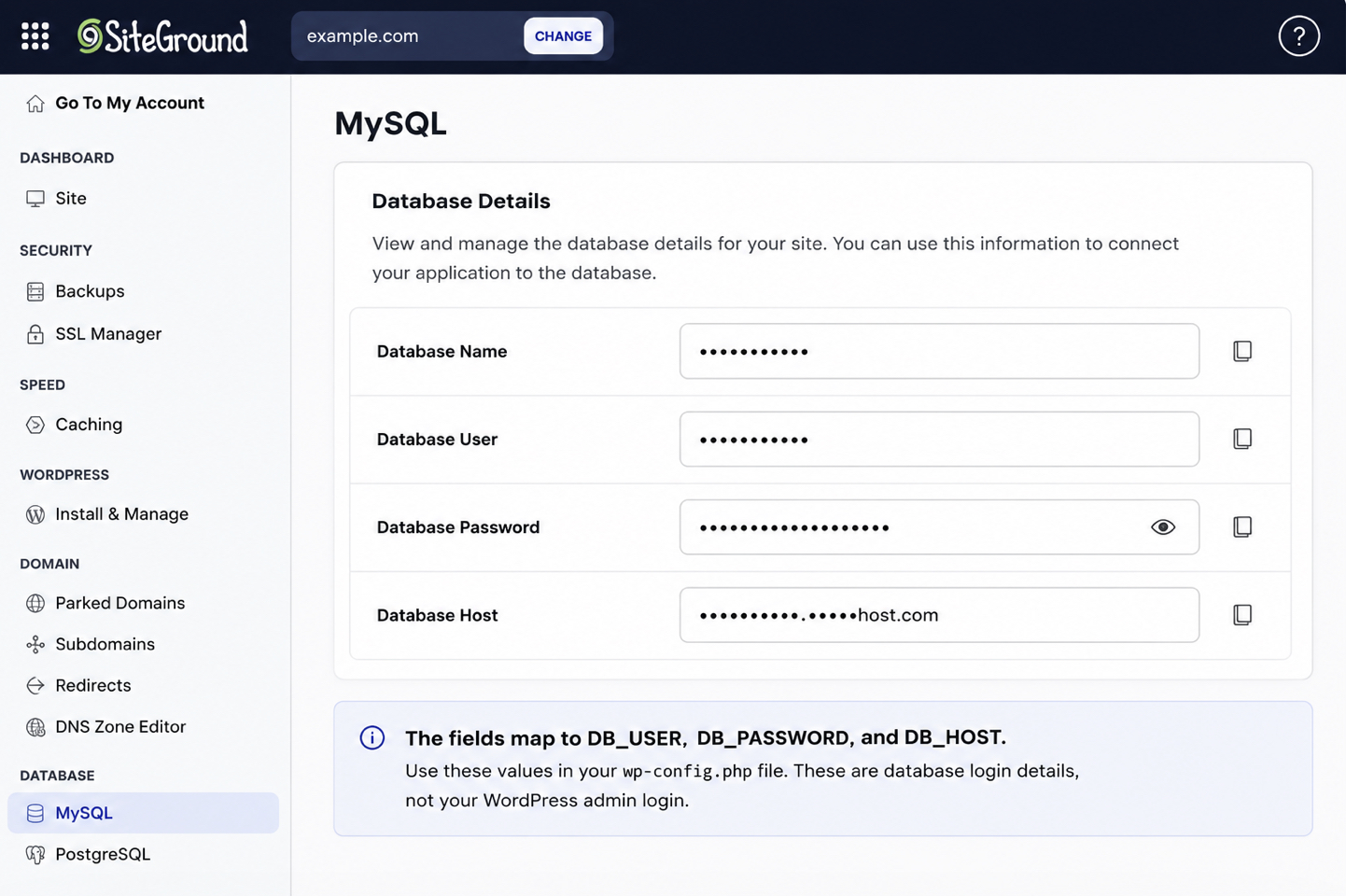Screen dimensions: 1346x896
Task: Click the Database Name field
Action: (939, 351)
